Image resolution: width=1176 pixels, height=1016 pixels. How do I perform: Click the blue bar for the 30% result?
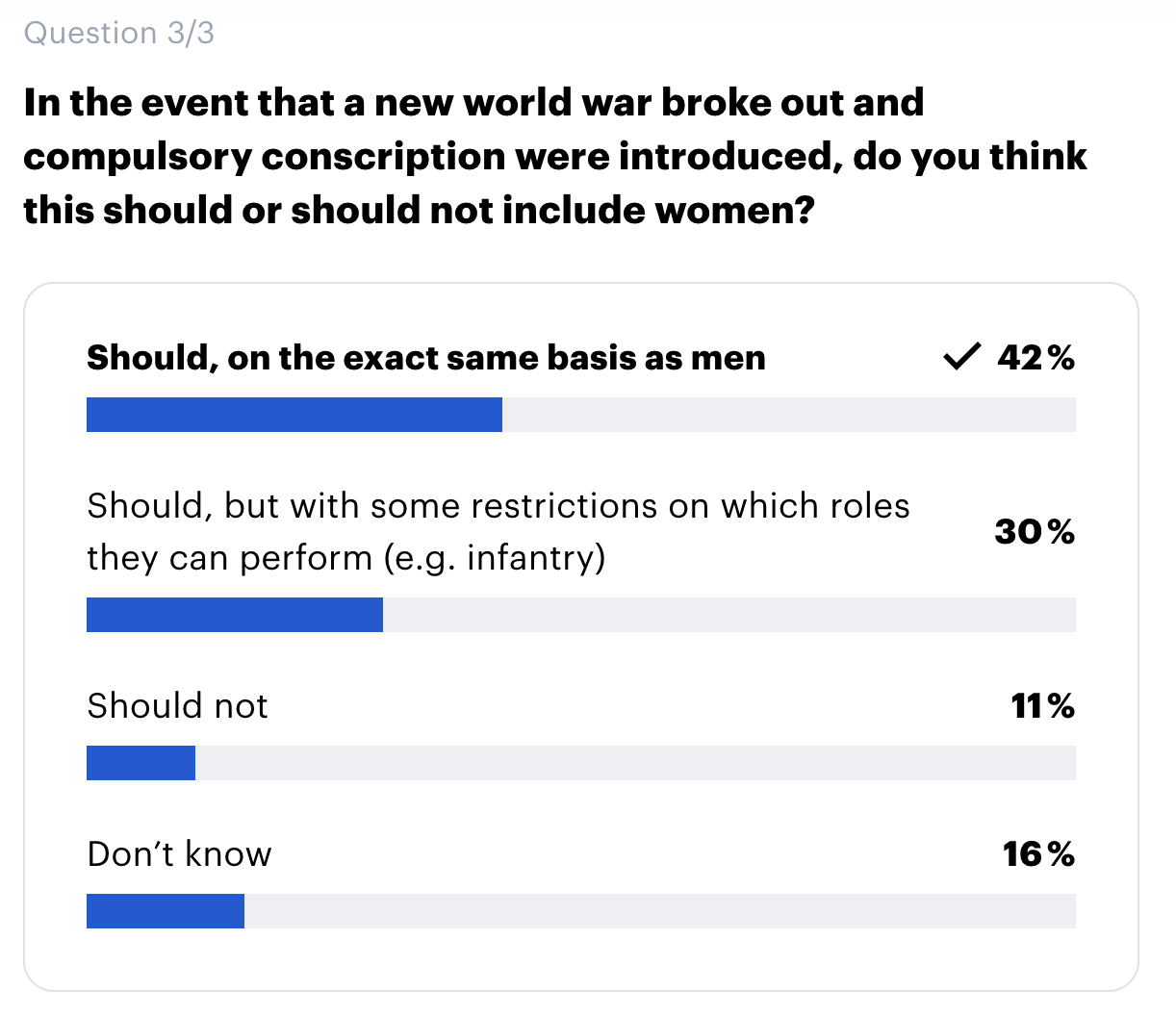click(x=235, y=615)
